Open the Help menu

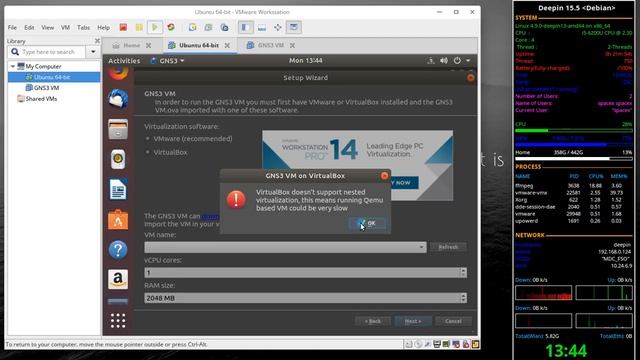(x=103, y=27)
